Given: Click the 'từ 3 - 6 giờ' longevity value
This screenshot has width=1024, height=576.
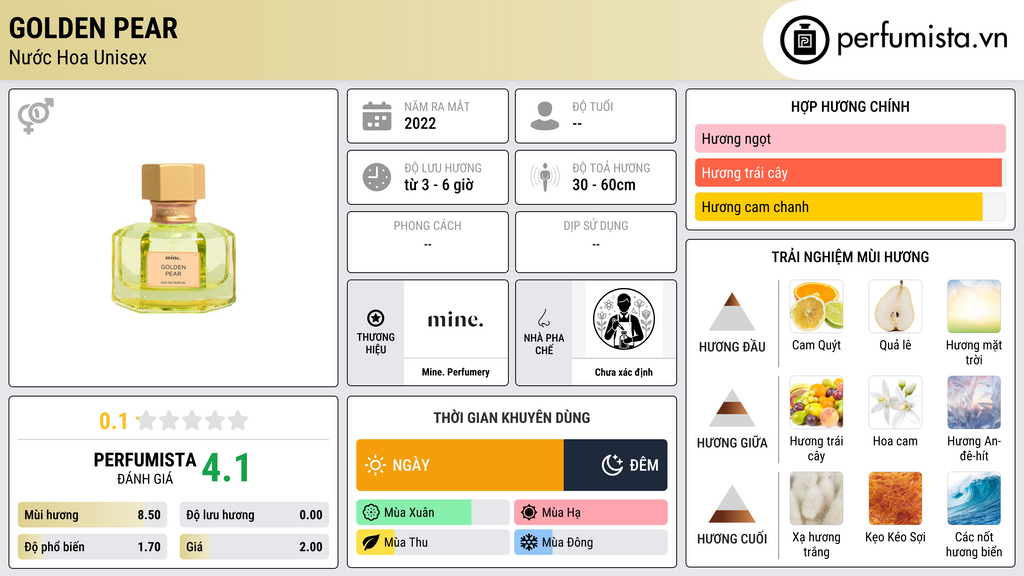Looking at the screenshot, I should tap(439, 185).
